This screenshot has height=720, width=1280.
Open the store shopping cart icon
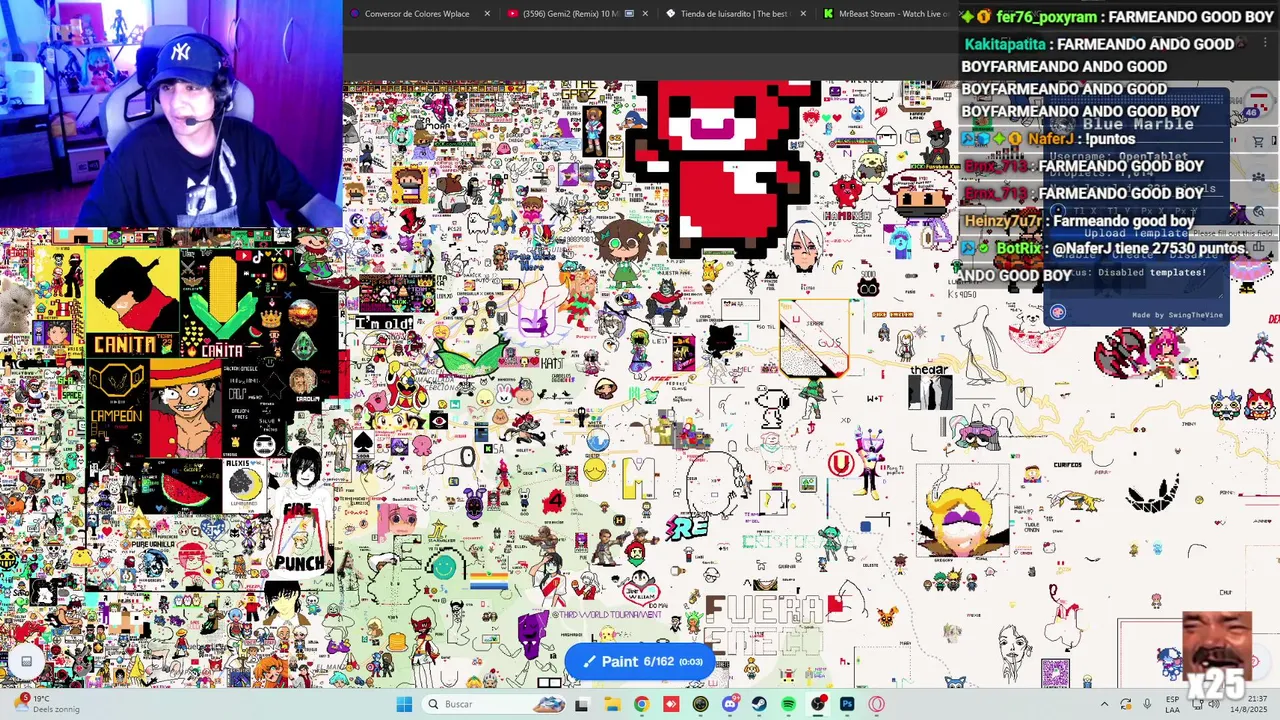coord(1258,141)
